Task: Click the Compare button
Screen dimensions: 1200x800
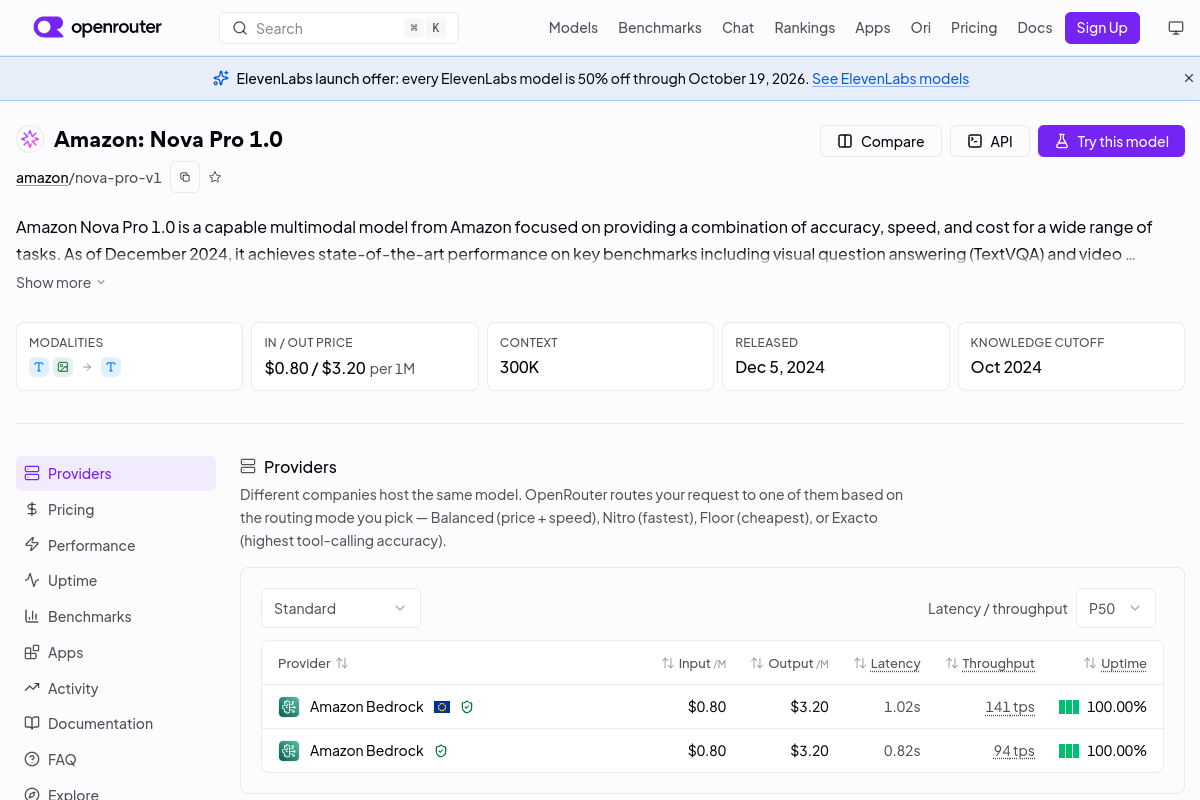Action: point(881,141)
